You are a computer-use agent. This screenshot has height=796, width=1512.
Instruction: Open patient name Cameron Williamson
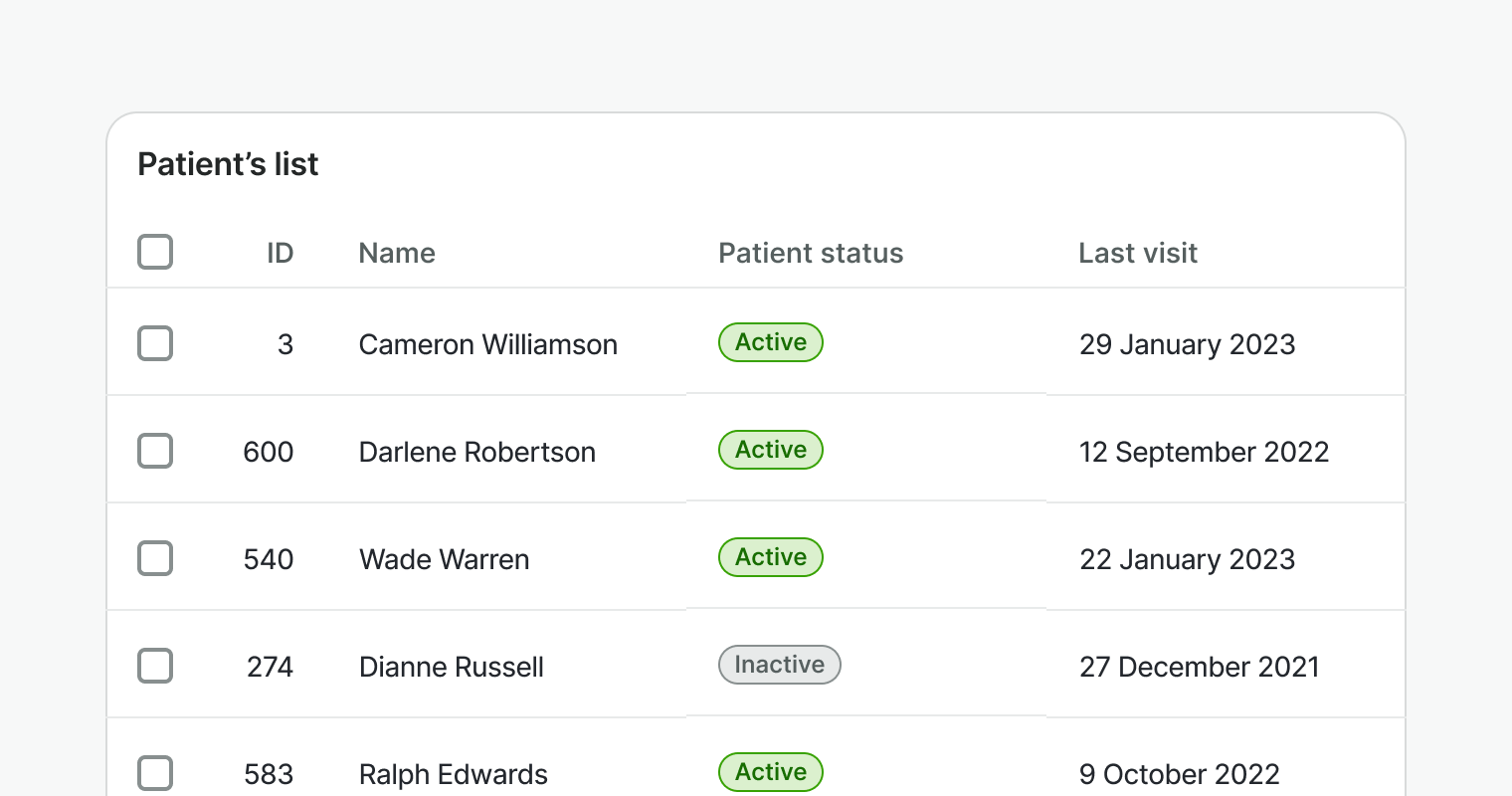click(x=487, y=344)
